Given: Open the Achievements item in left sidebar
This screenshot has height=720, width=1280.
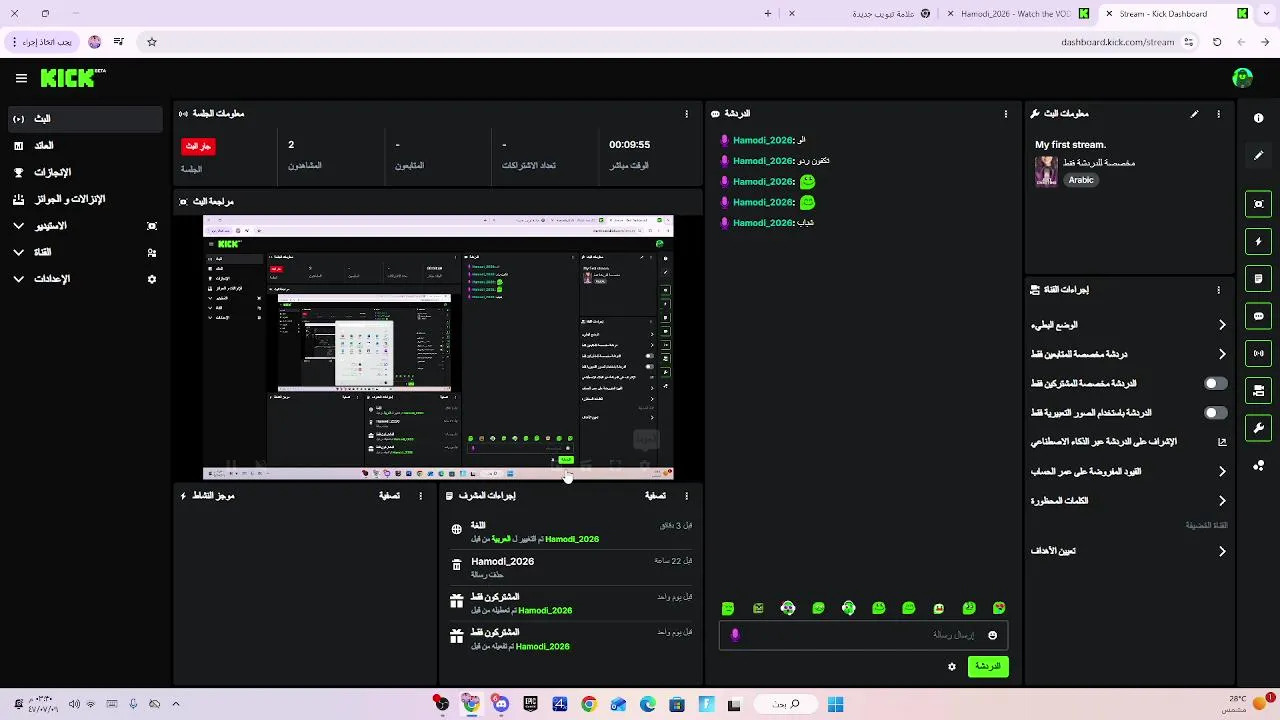Looking at the screenshot, I should pyautogui.click(x=85, y=172).
